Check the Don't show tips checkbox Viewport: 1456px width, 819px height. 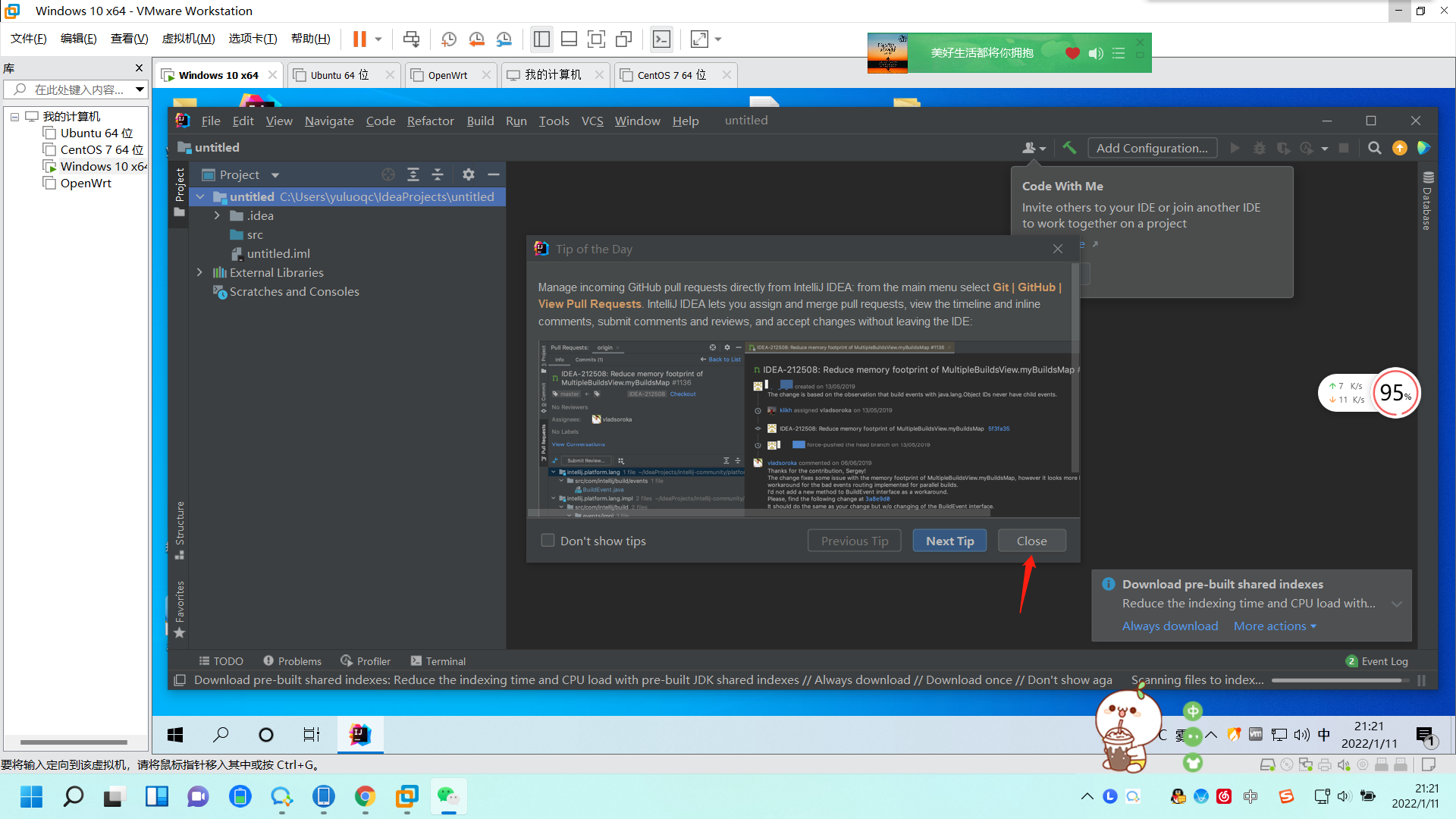point(548,541)
